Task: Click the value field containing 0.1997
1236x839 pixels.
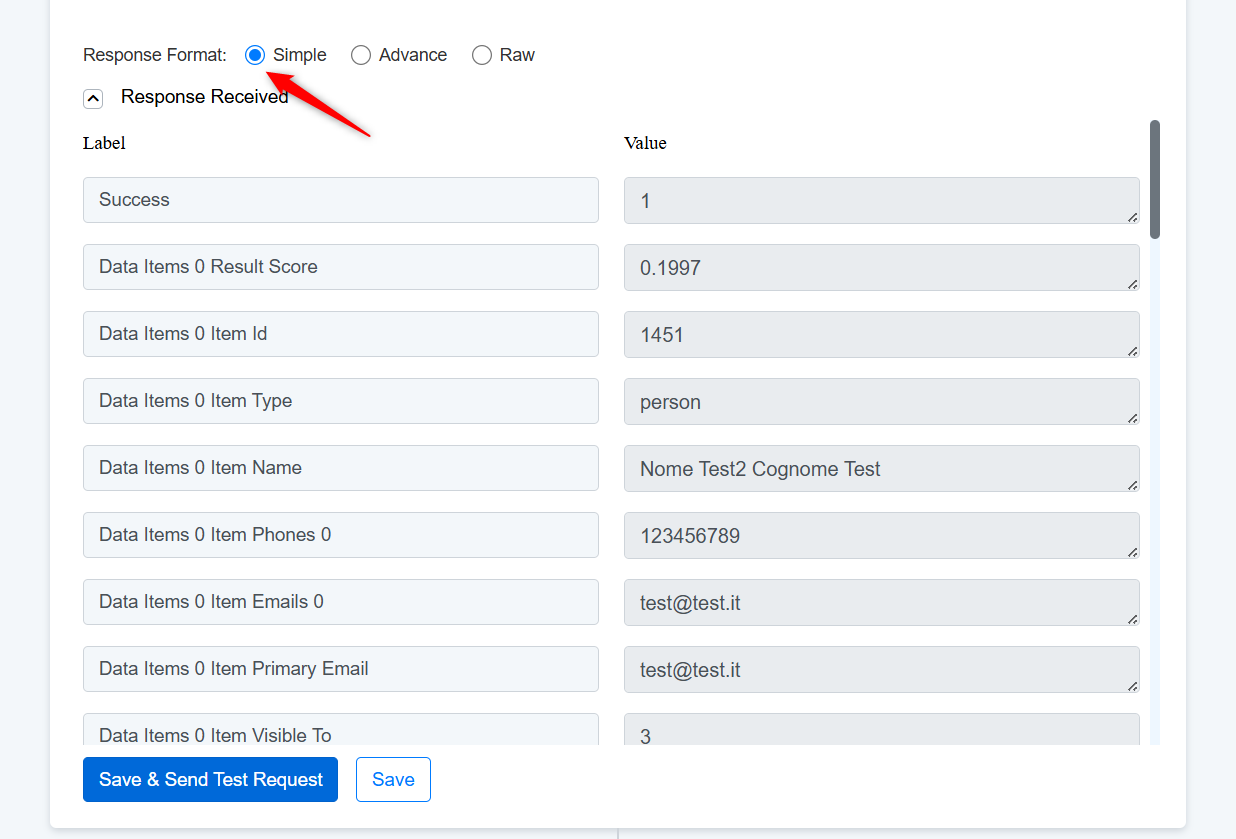Action: click(x=880, y=268)
